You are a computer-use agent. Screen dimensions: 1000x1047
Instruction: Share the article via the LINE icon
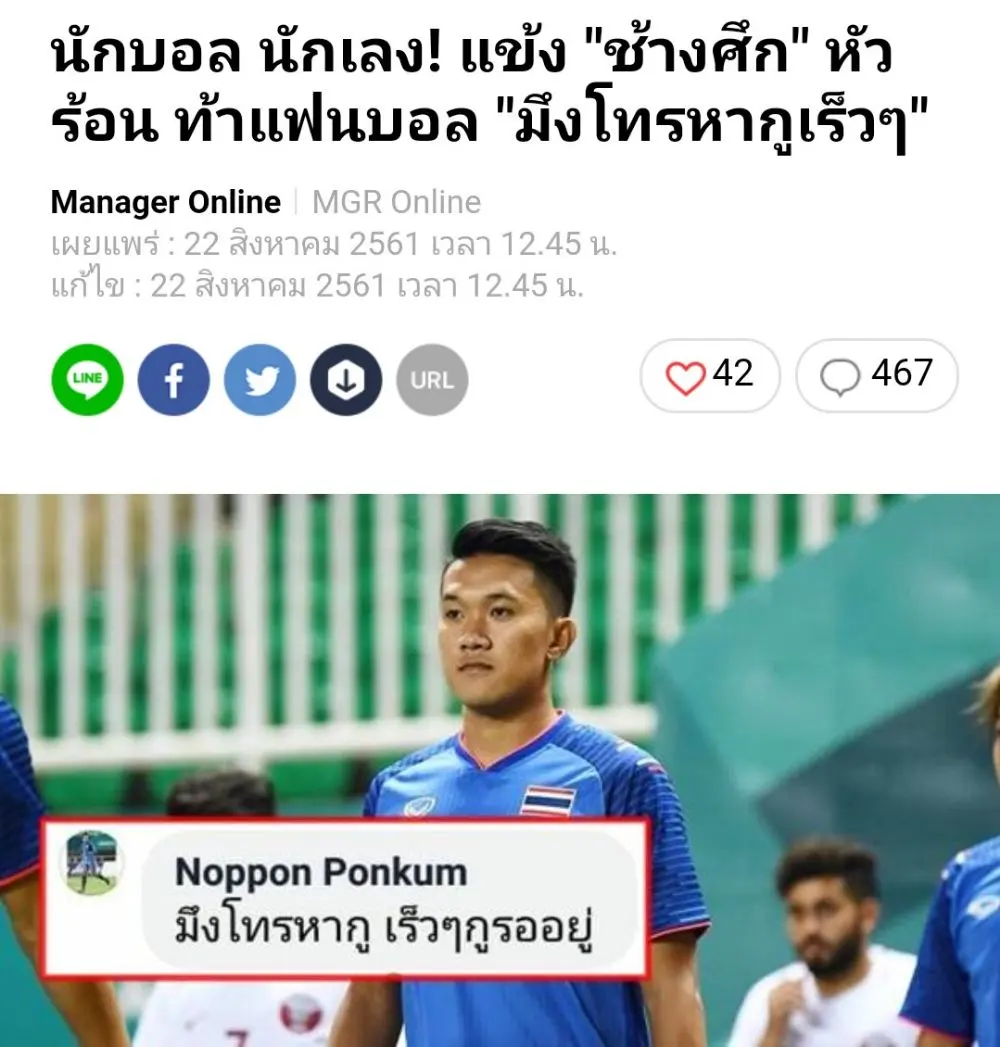87,380
